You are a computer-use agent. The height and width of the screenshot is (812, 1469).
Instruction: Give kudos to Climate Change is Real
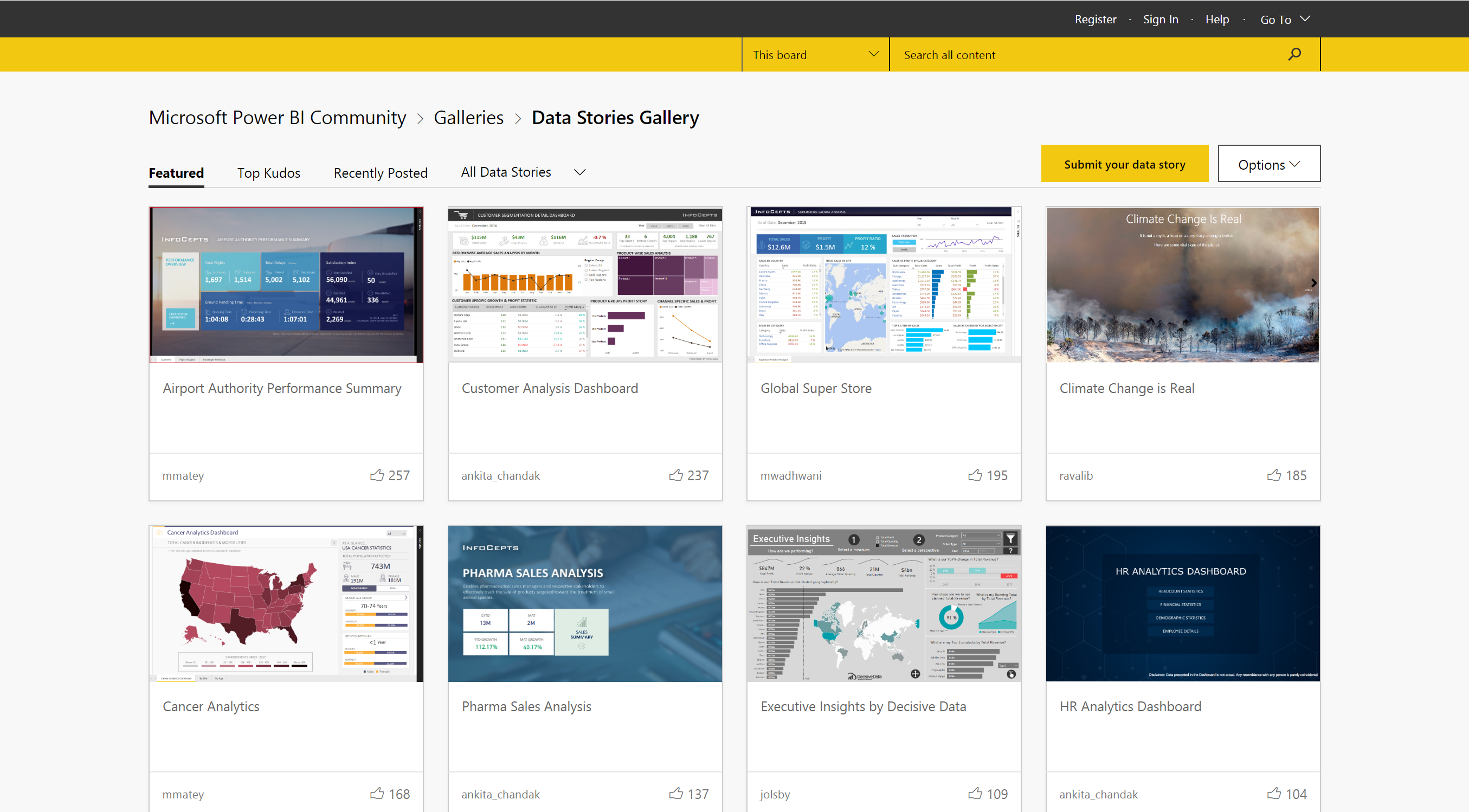1273,475
